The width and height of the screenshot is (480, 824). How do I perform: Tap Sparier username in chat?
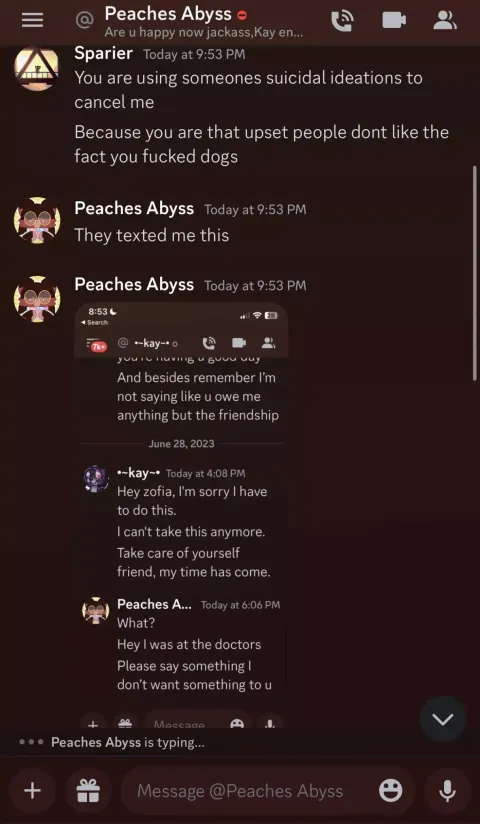tap(104, 53)
